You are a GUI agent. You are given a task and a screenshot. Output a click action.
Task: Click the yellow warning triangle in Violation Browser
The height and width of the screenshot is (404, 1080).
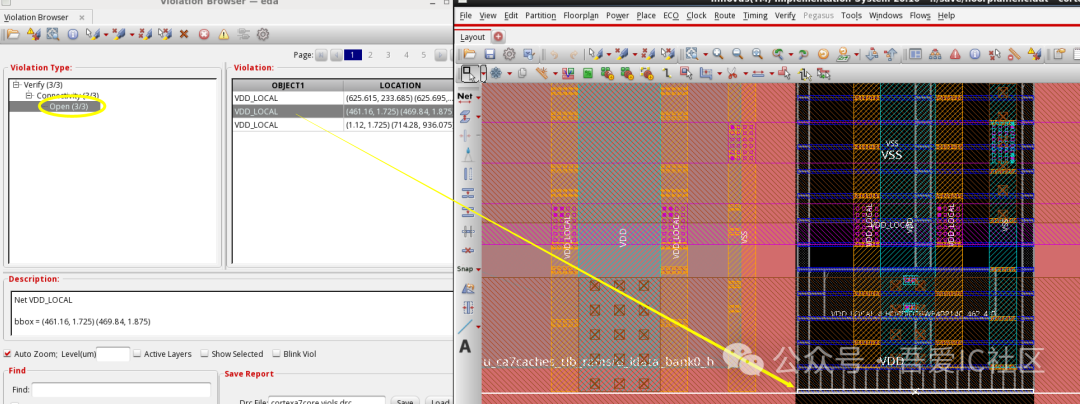(x=223, y=34)
